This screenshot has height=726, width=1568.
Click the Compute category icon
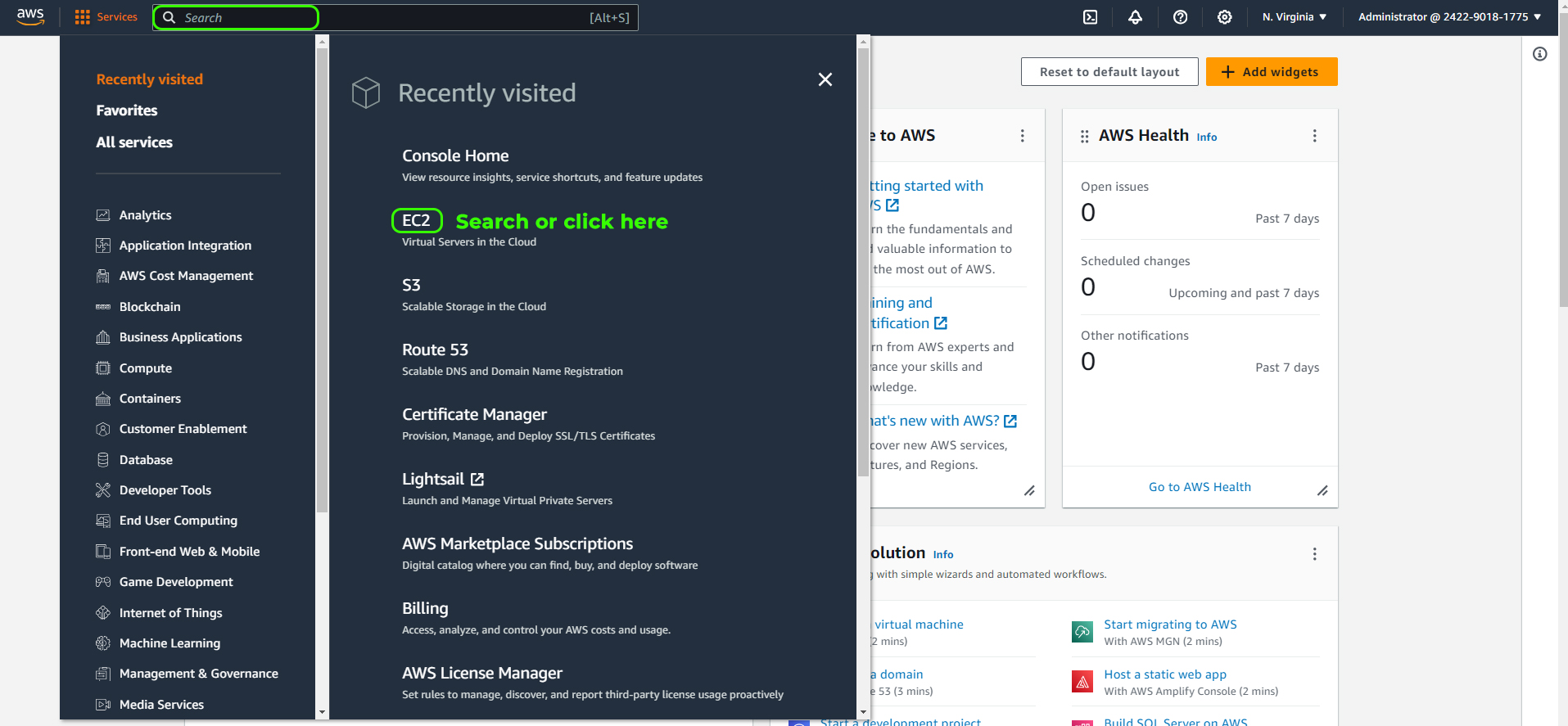click(103, 368)
